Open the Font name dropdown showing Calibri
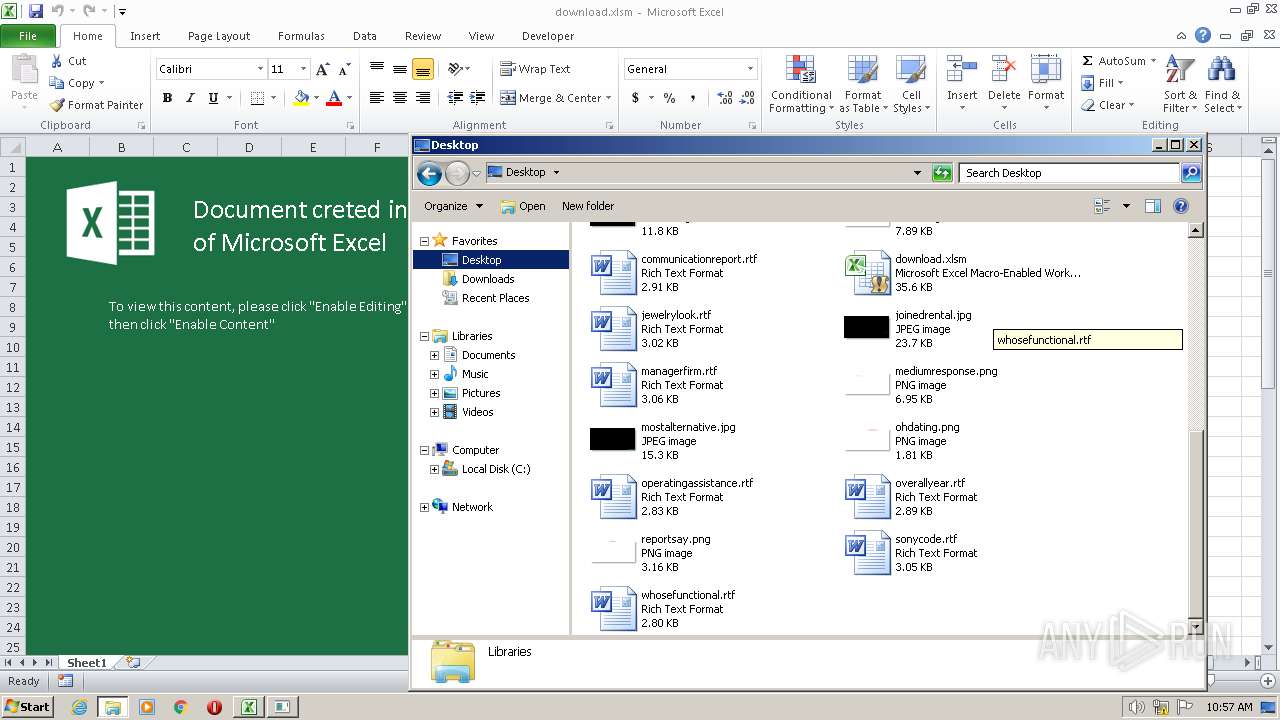Image resolution: width=1280 pixels, height=720 pixels. (260, 69)
